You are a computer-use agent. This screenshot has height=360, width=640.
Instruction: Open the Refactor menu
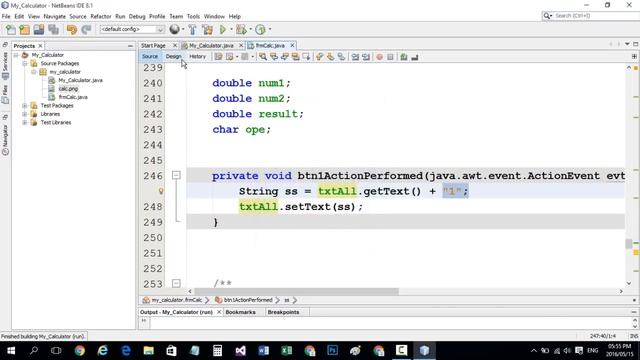(x=101, y=16)
